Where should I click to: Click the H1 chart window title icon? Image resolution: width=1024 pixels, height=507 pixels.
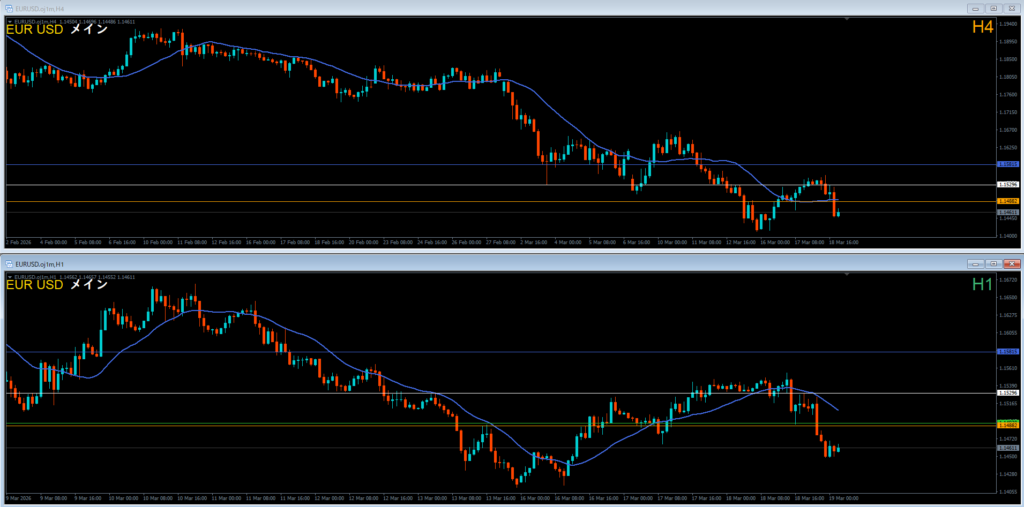[x=8, y=263]
